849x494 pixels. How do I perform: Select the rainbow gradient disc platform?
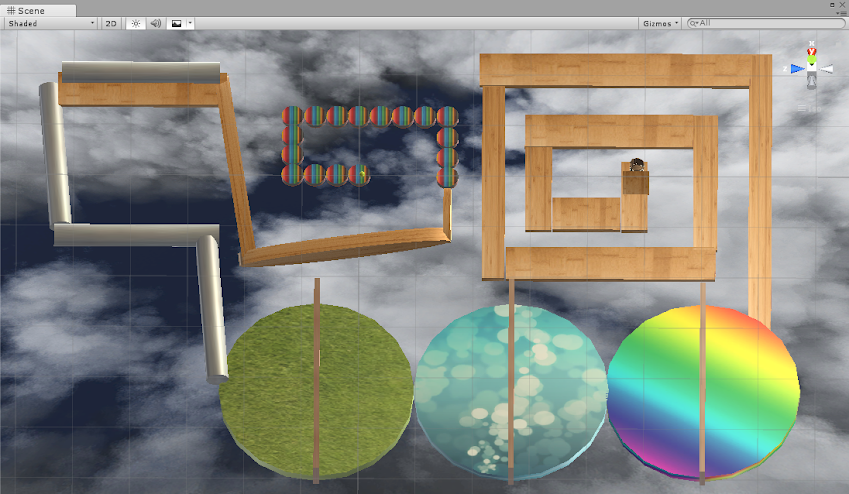click(703, 393)
